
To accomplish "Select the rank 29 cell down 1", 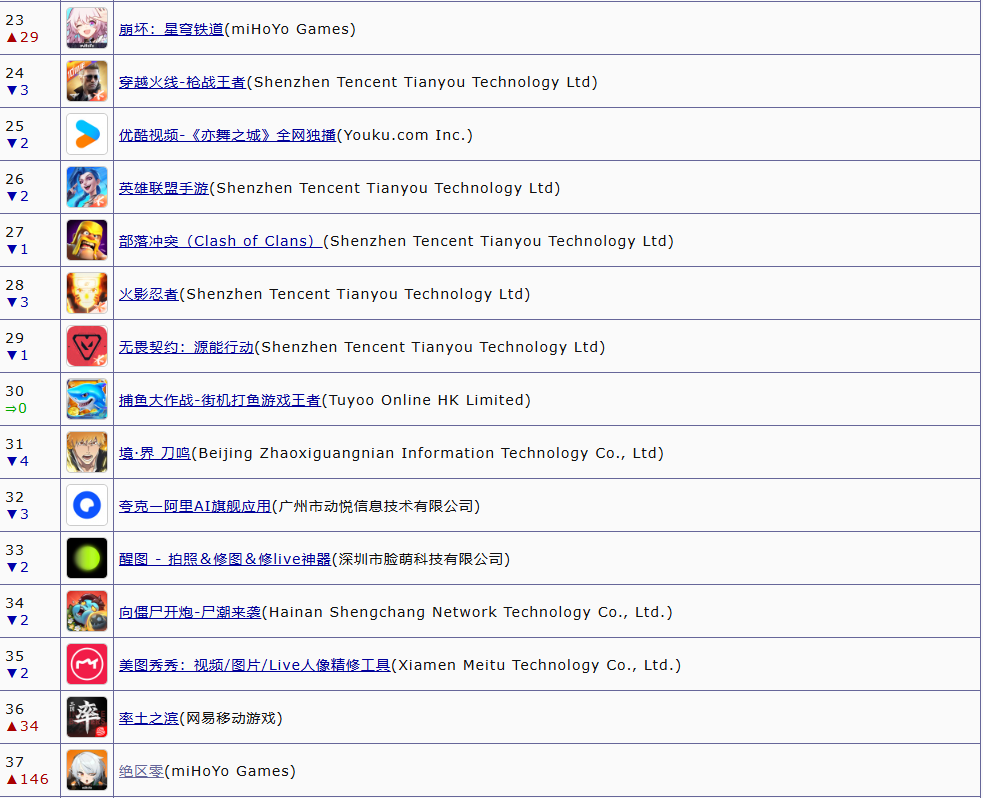I will [x=30, y=346].
